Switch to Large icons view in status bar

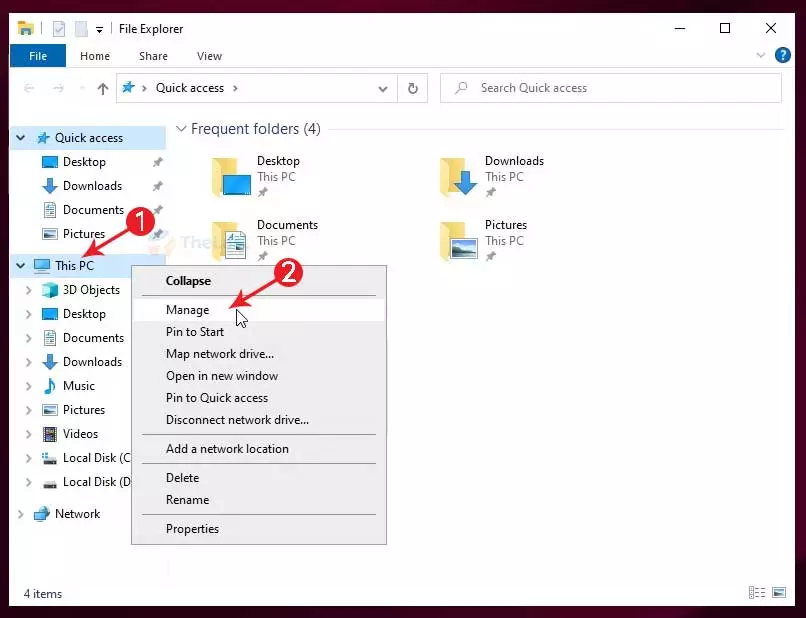tap(779, 593)
